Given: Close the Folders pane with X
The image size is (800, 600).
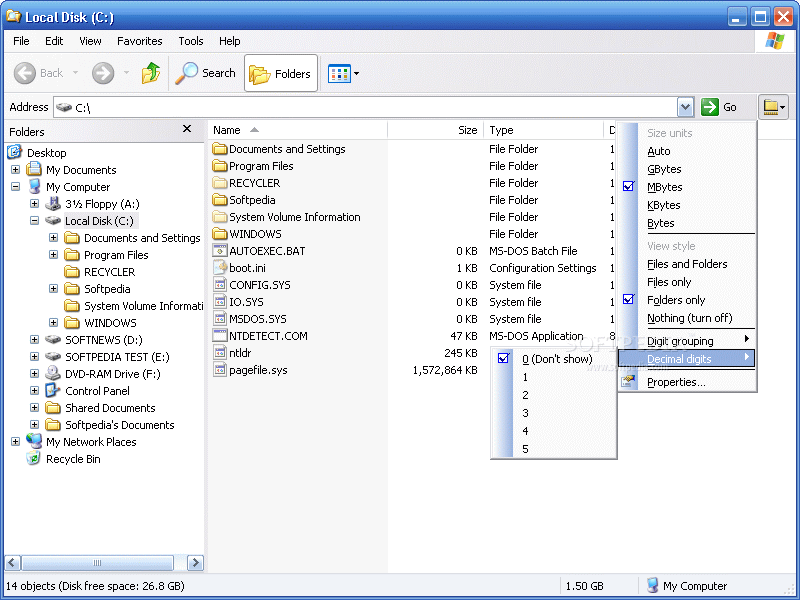Looking at the screenshot, I should (187, 129).
